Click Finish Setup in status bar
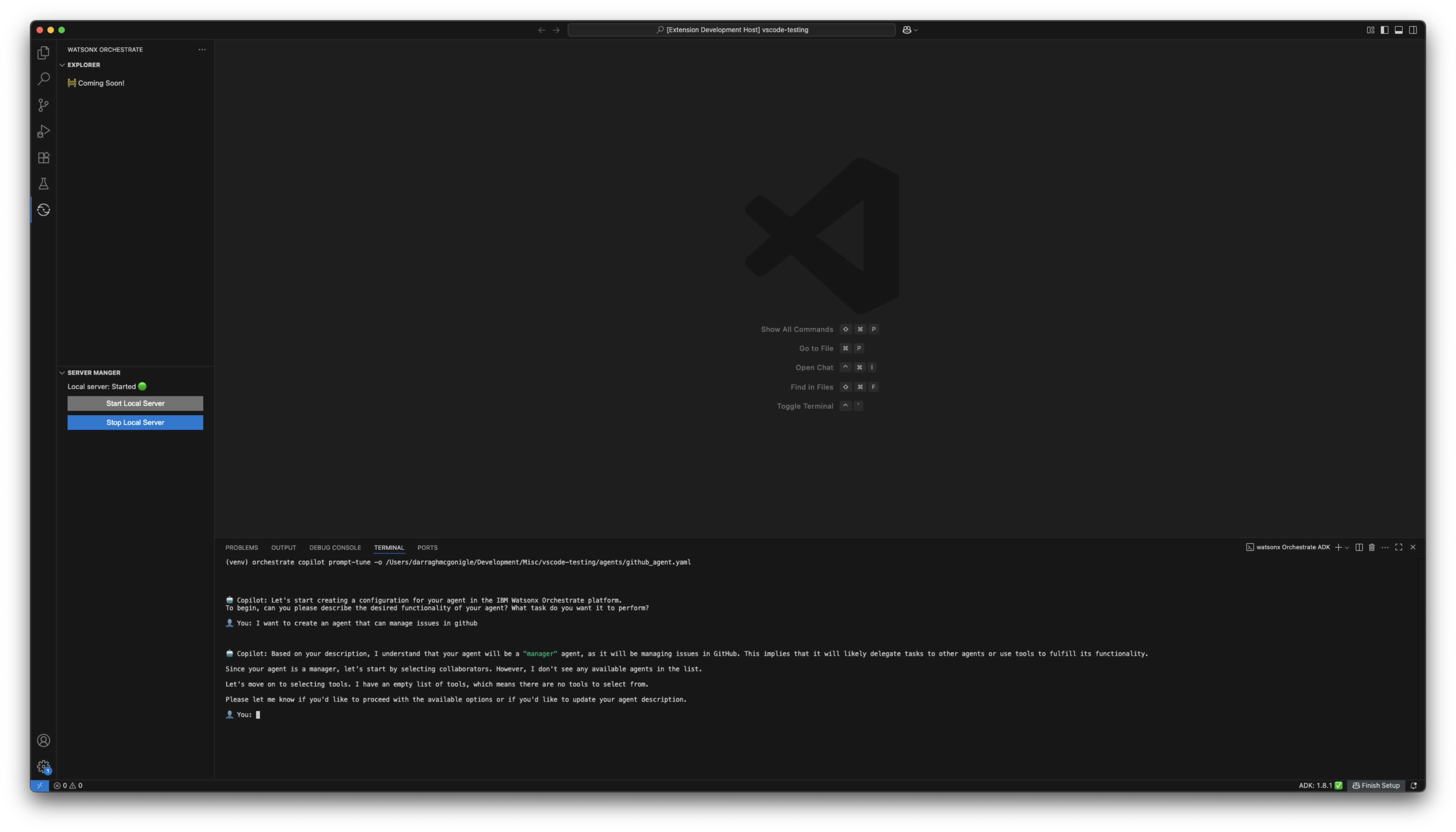This screenshot has width=1456, height=832. (x=1376, y=785)
